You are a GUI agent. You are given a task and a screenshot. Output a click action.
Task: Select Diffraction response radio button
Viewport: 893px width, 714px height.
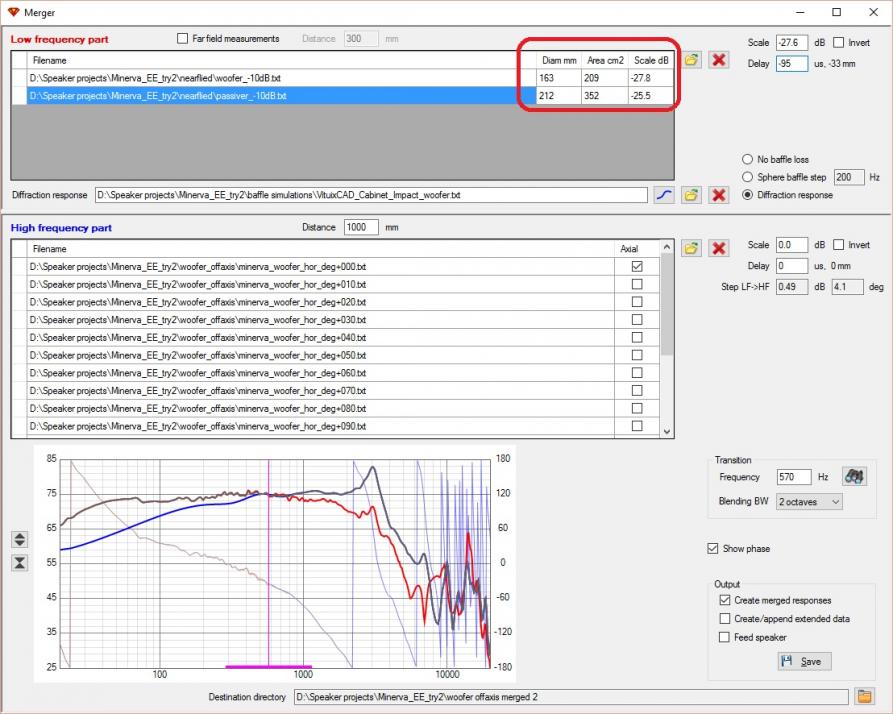point(747,195)
